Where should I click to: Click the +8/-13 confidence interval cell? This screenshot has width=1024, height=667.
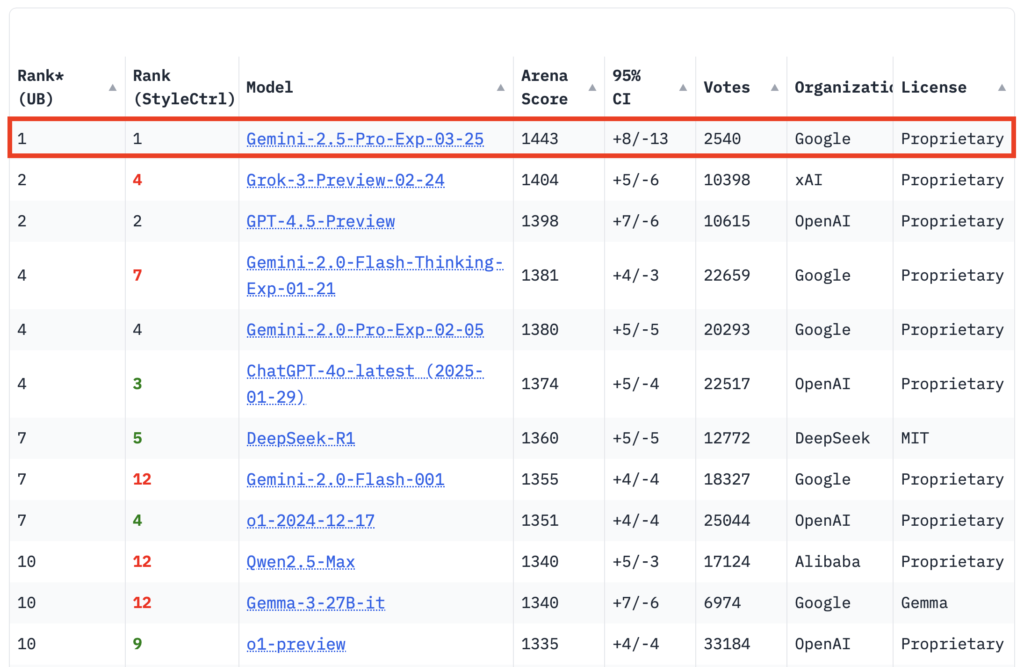point(640,138)
